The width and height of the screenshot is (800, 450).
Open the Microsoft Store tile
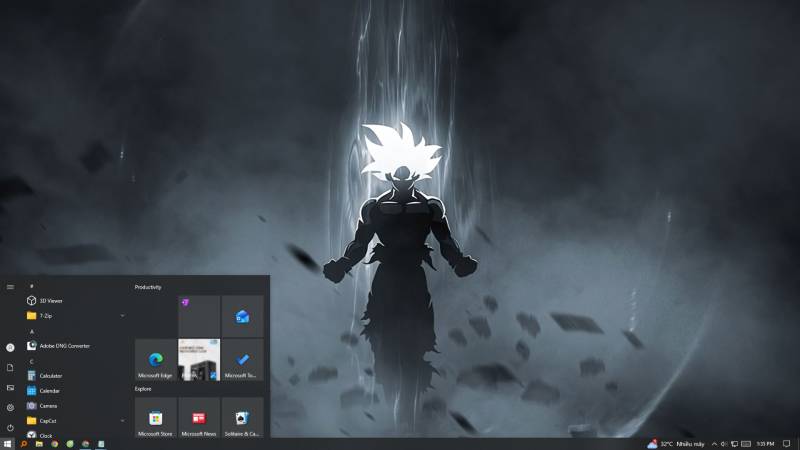point(156,418)
